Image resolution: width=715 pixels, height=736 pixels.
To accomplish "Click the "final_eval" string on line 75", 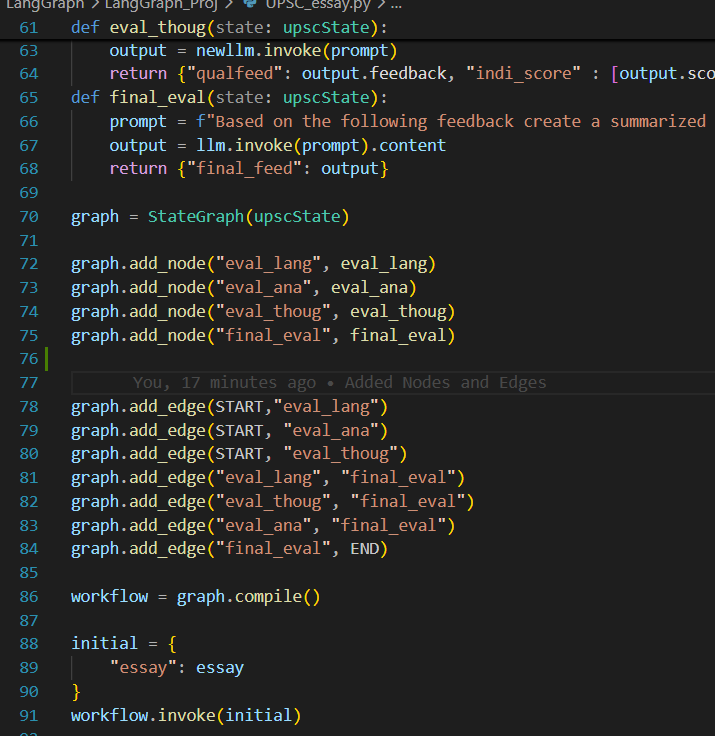I will 273,336.
